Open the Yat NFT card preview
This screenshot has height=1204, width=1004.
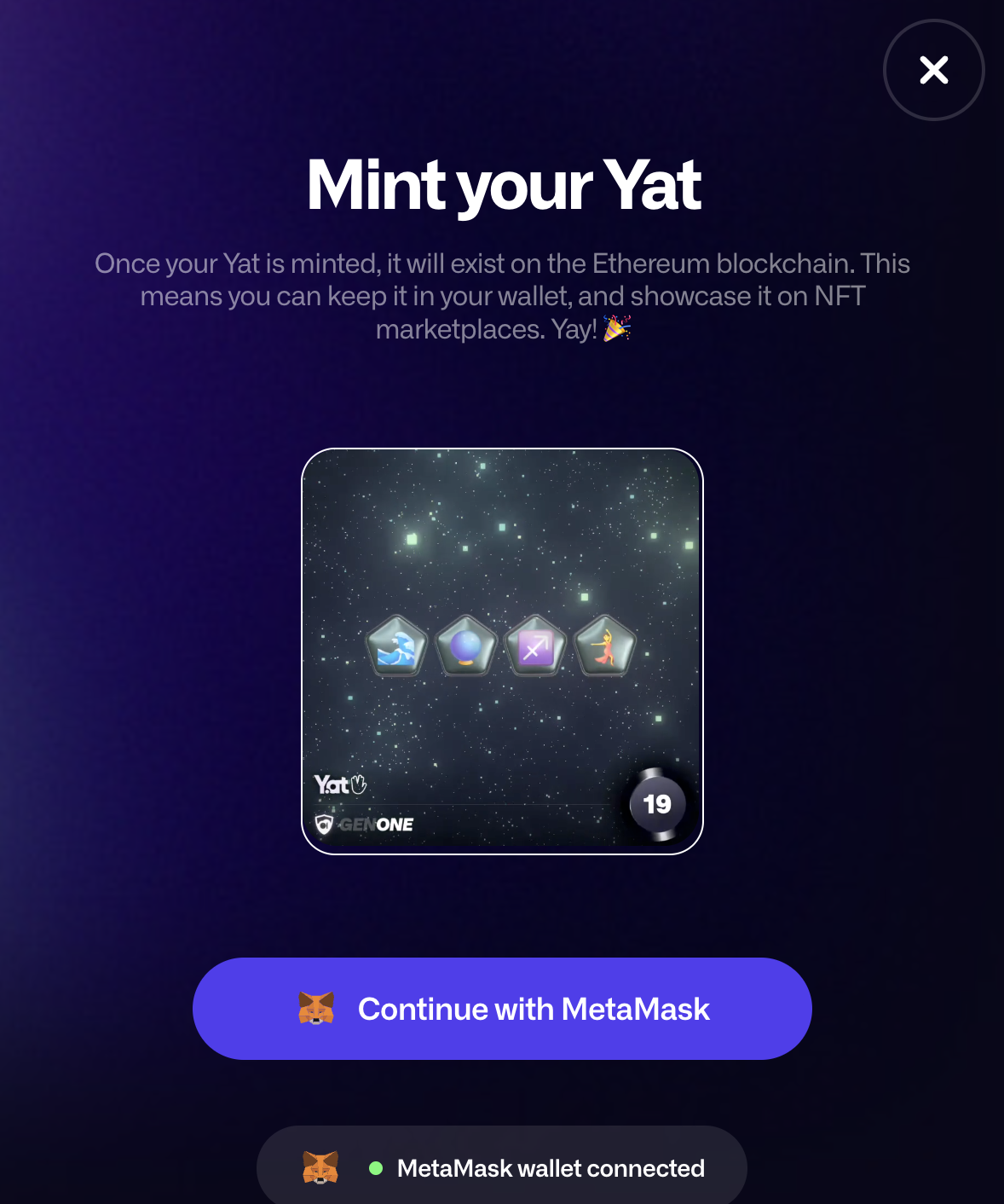(x=502, y=651)
